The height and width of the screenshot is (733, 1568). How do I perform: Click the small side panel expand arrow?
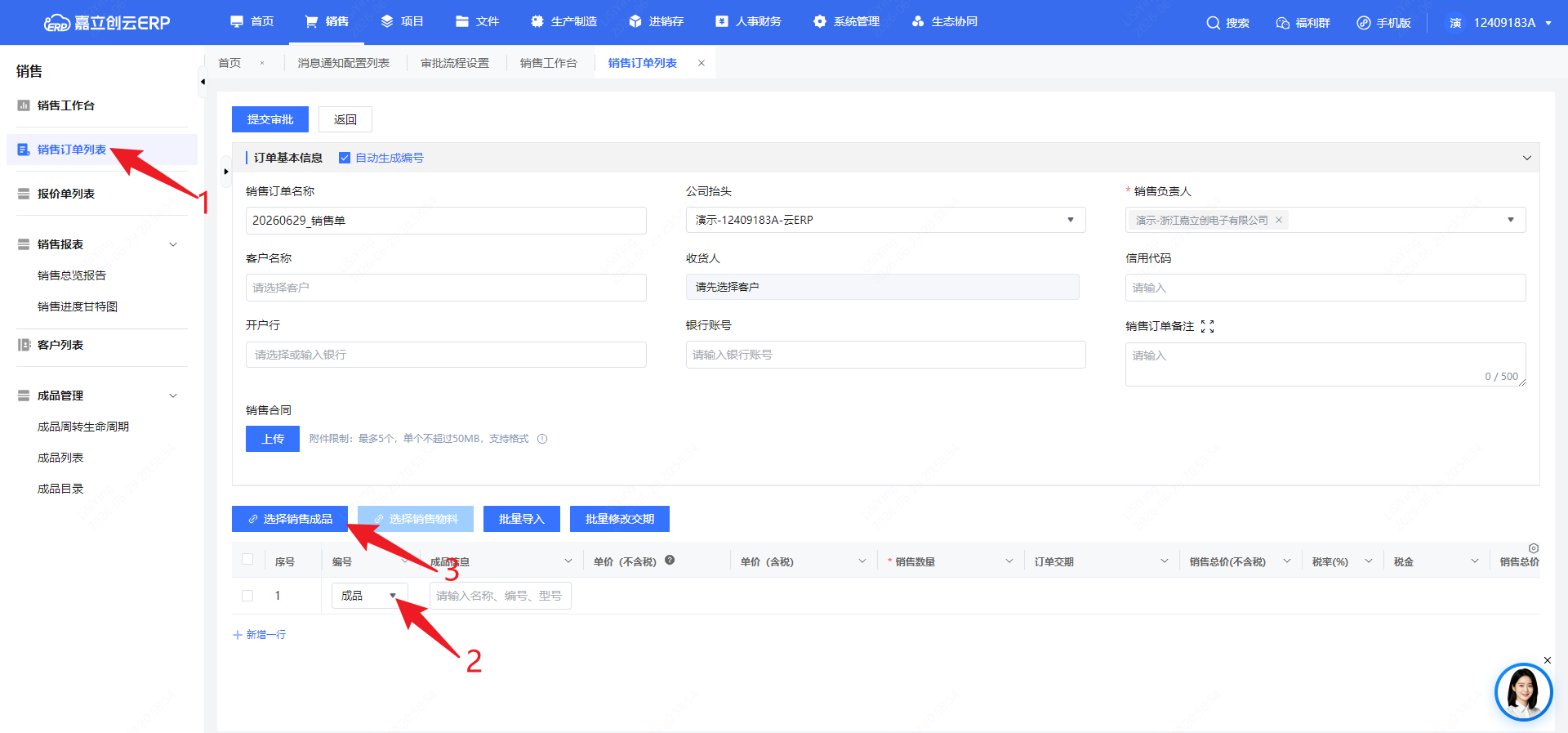coord(226,172)
